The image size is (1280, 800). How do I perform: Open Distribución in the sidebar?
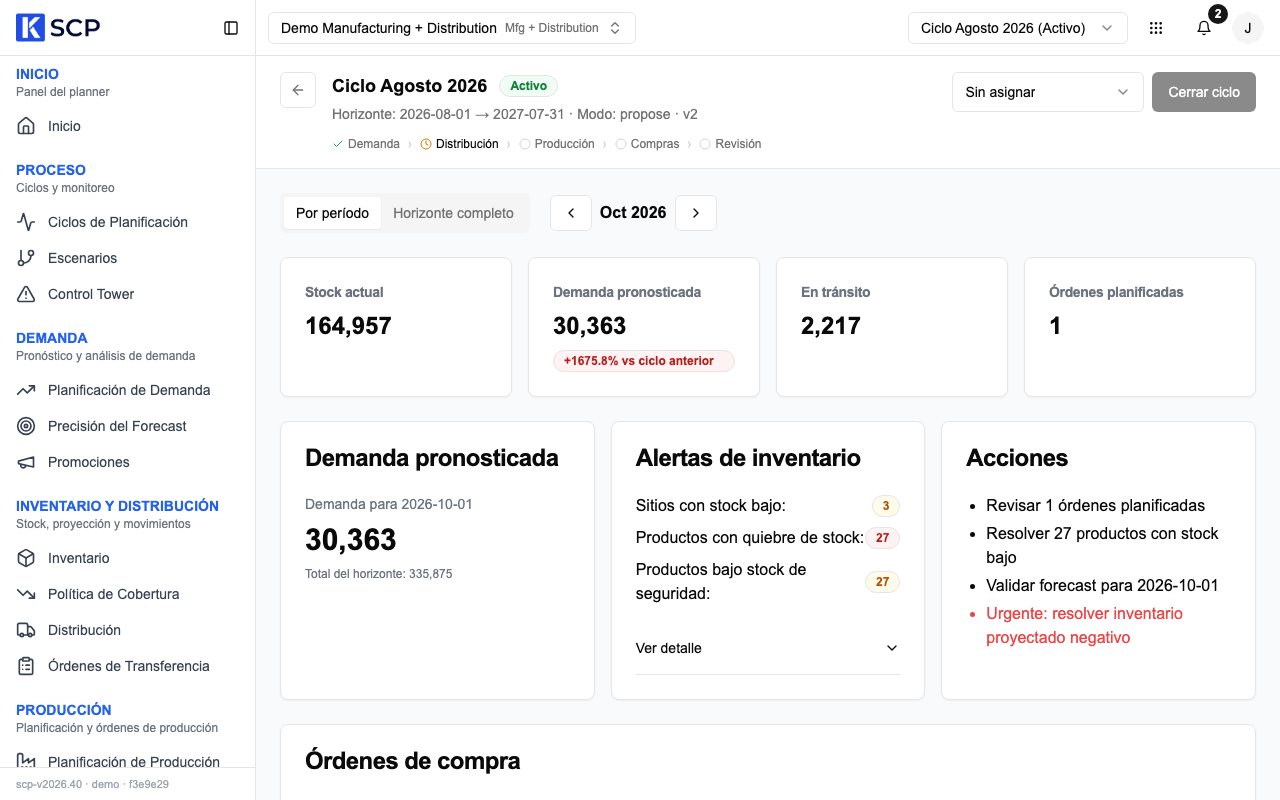127,630
